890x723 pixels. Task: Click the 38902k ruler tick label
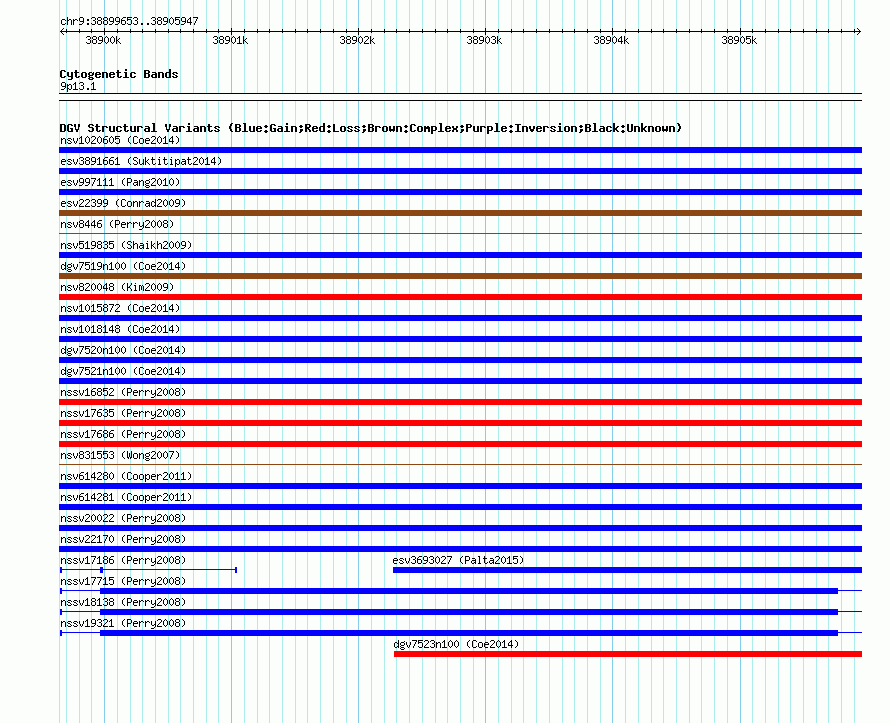pos(357,40)
